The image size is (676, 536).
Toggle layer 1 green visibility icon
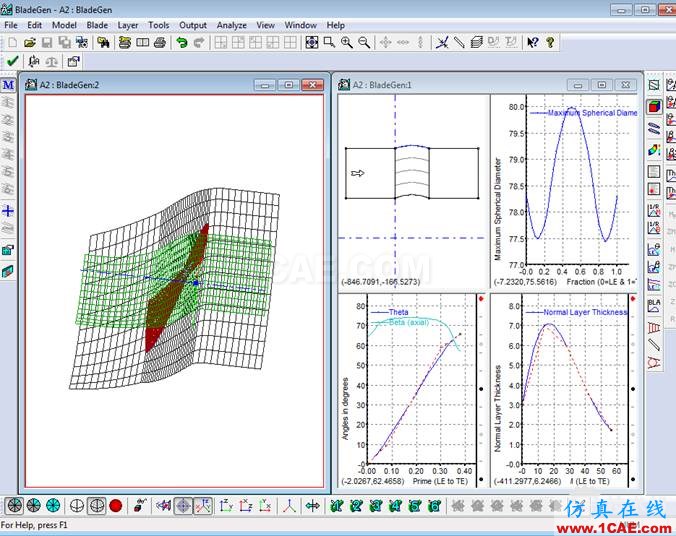click(x=336, y=505)
